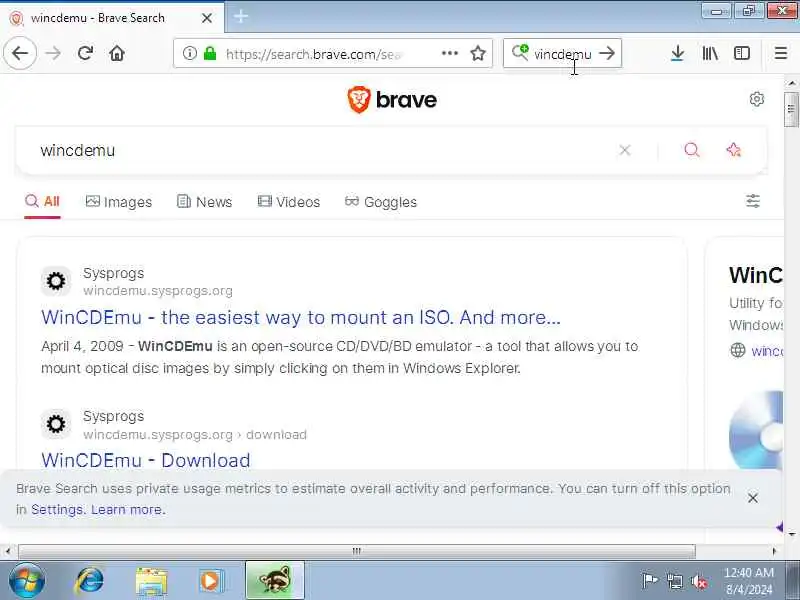Open page actions three-dot menu

(449, 53)
